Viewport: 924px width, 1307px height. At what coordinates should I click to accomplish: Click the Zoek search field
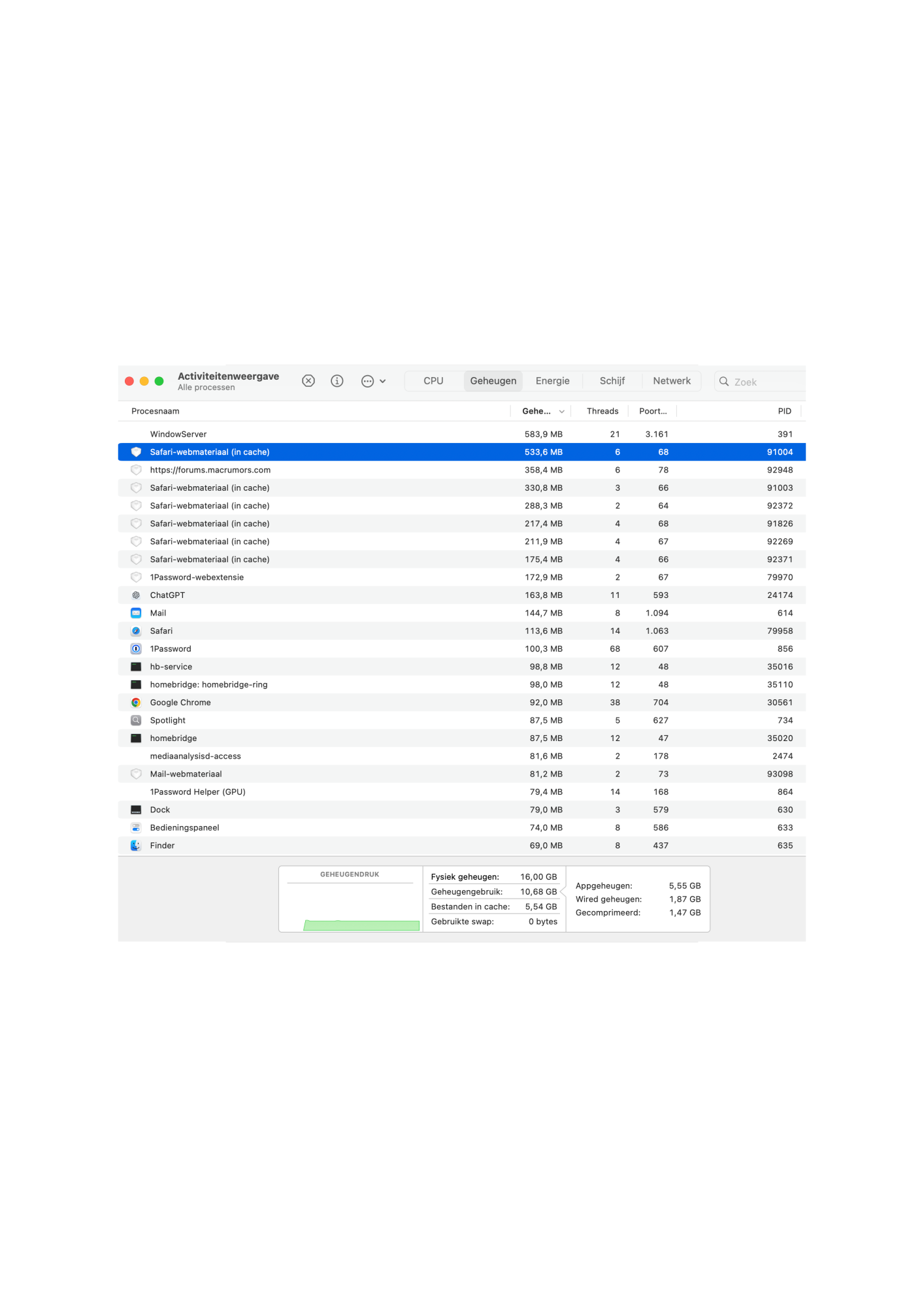(761, 382)
